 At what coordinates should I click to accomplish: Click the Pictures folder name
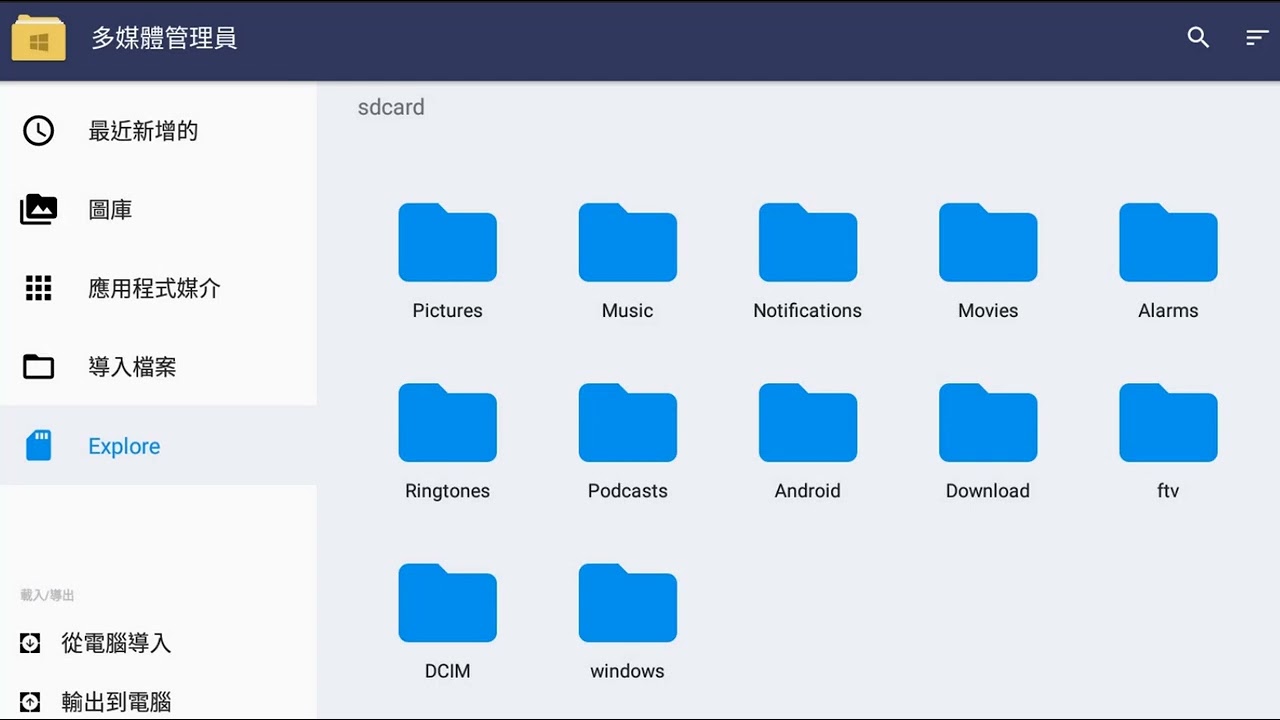click(447, 311)
